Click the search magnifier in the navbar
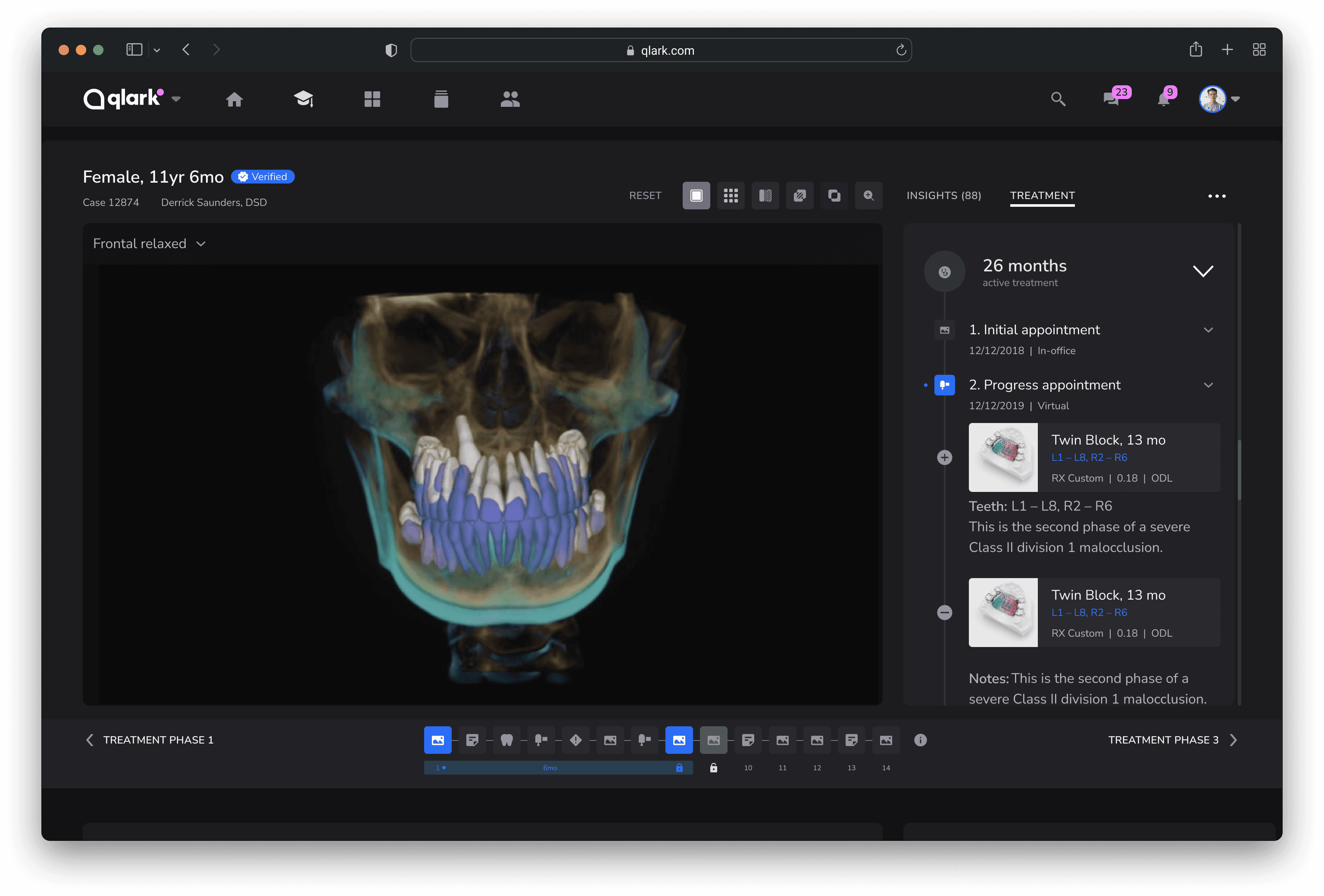The image size is (1324, 896). (x=1058, y=99)
